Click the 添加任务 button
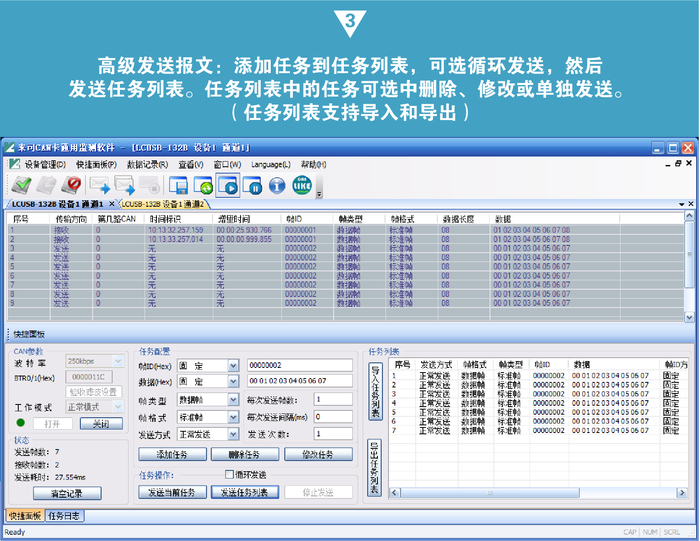Screen dimensions: 700x541 (x=172, y=454)
